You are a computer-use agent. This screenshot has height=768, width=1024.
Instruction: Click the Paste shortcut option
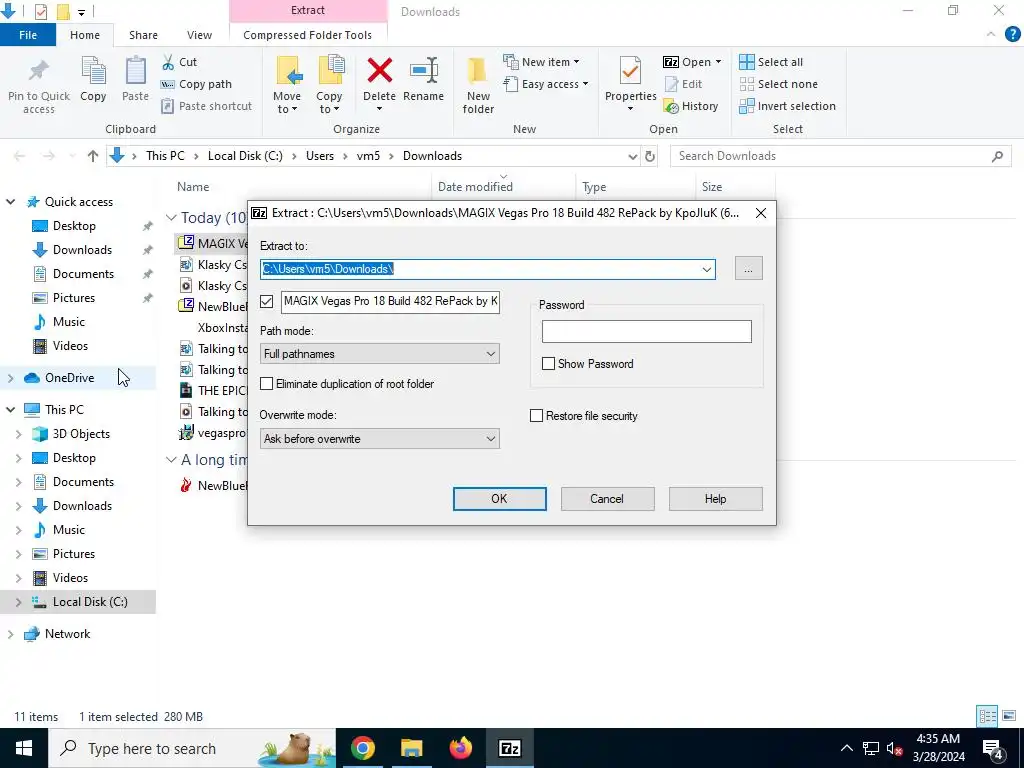pos(206,106)
